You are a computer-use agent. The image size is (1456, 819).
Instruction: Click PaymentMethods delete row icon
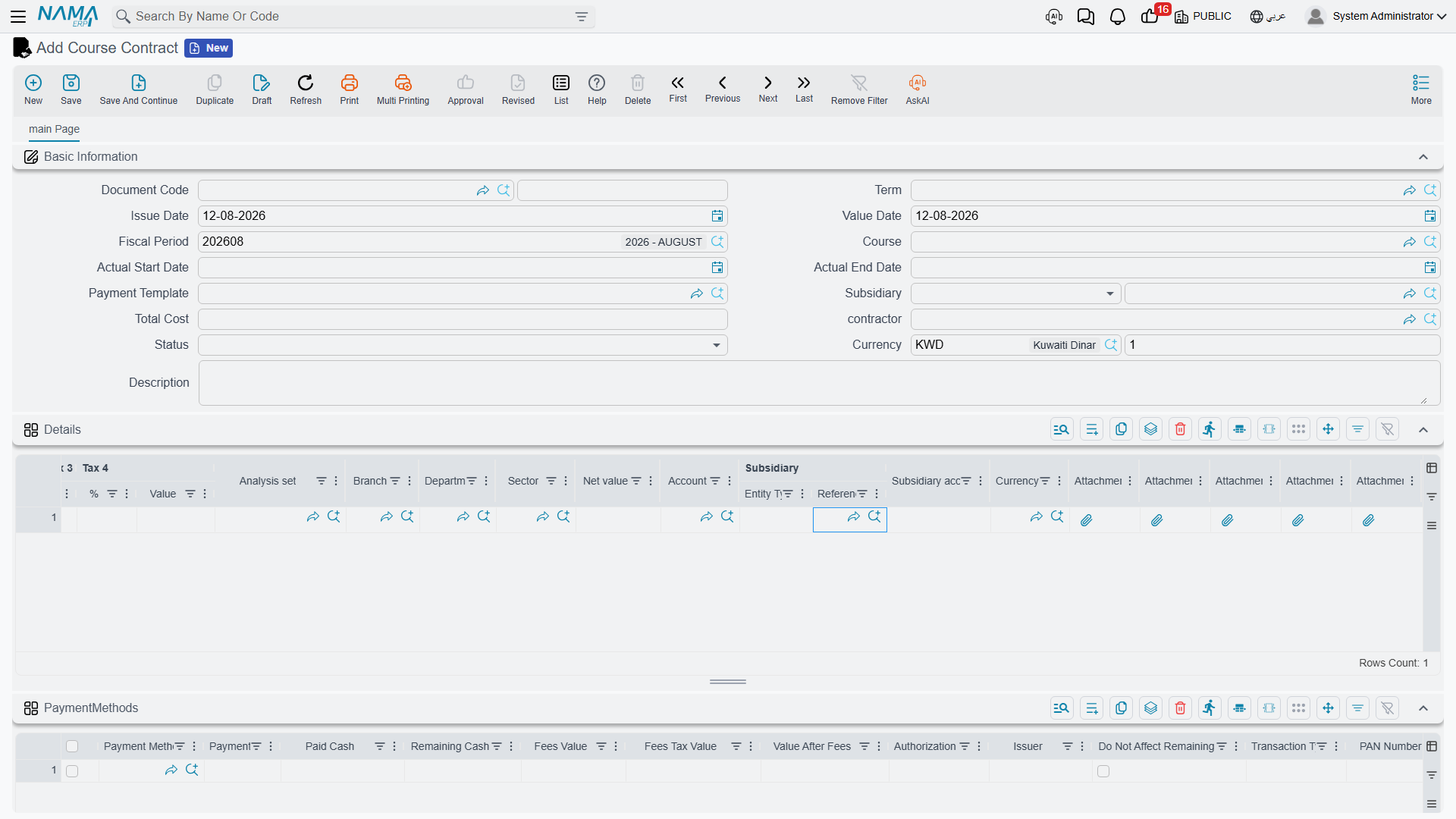[x=1180, y=708]
